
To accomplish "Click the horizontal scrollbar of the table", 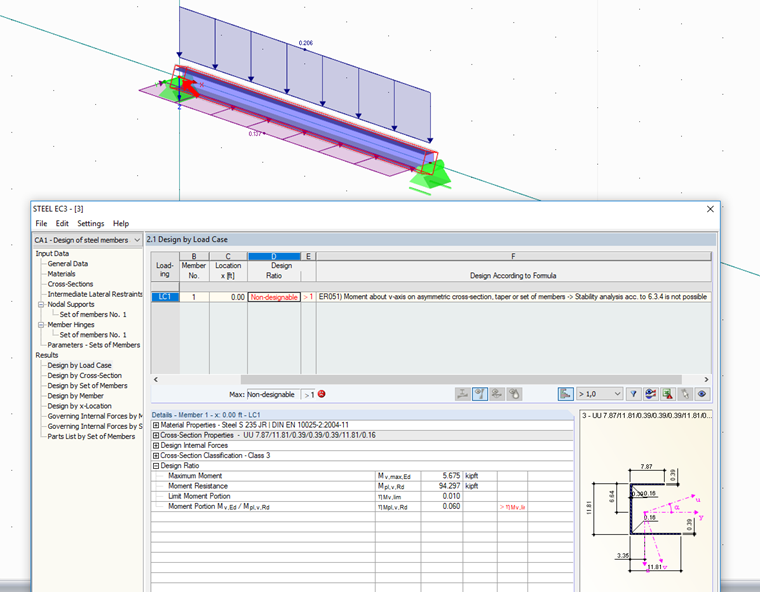I will coord(461,379).
